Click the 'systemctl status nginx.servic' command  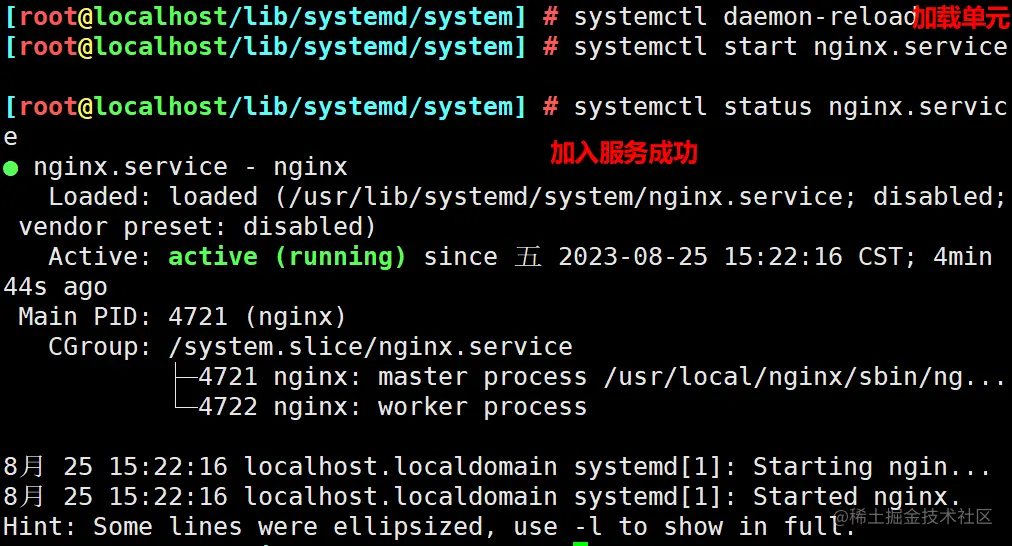pos(791,106)
